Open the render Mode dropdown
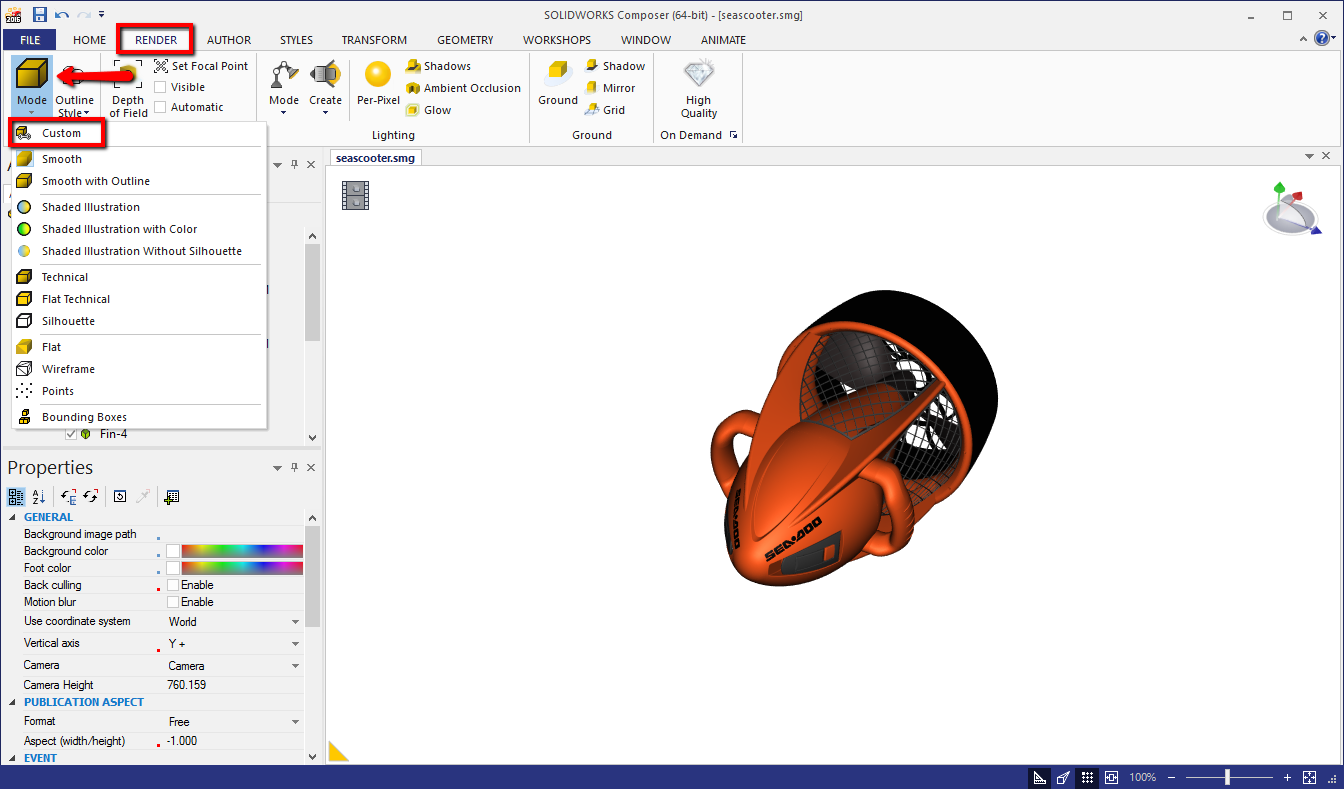1344x789 pixels. [x=32, y=89]
